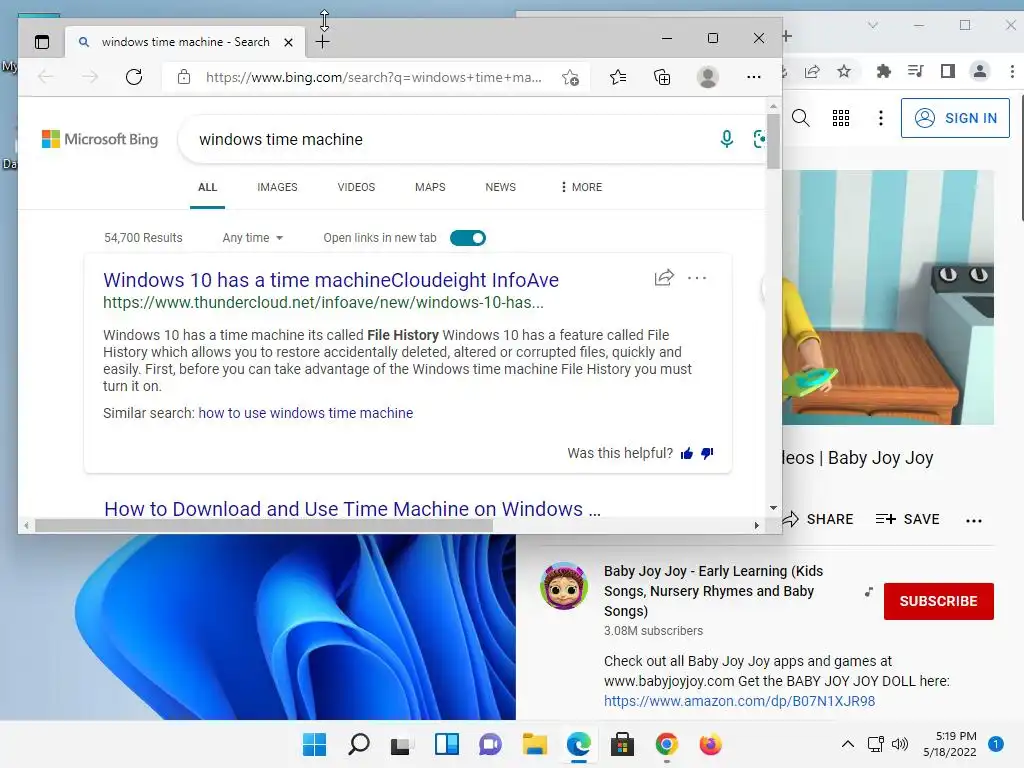Open the amazon.com doll link
The image size is (1024, 768).
click(739, 701)
